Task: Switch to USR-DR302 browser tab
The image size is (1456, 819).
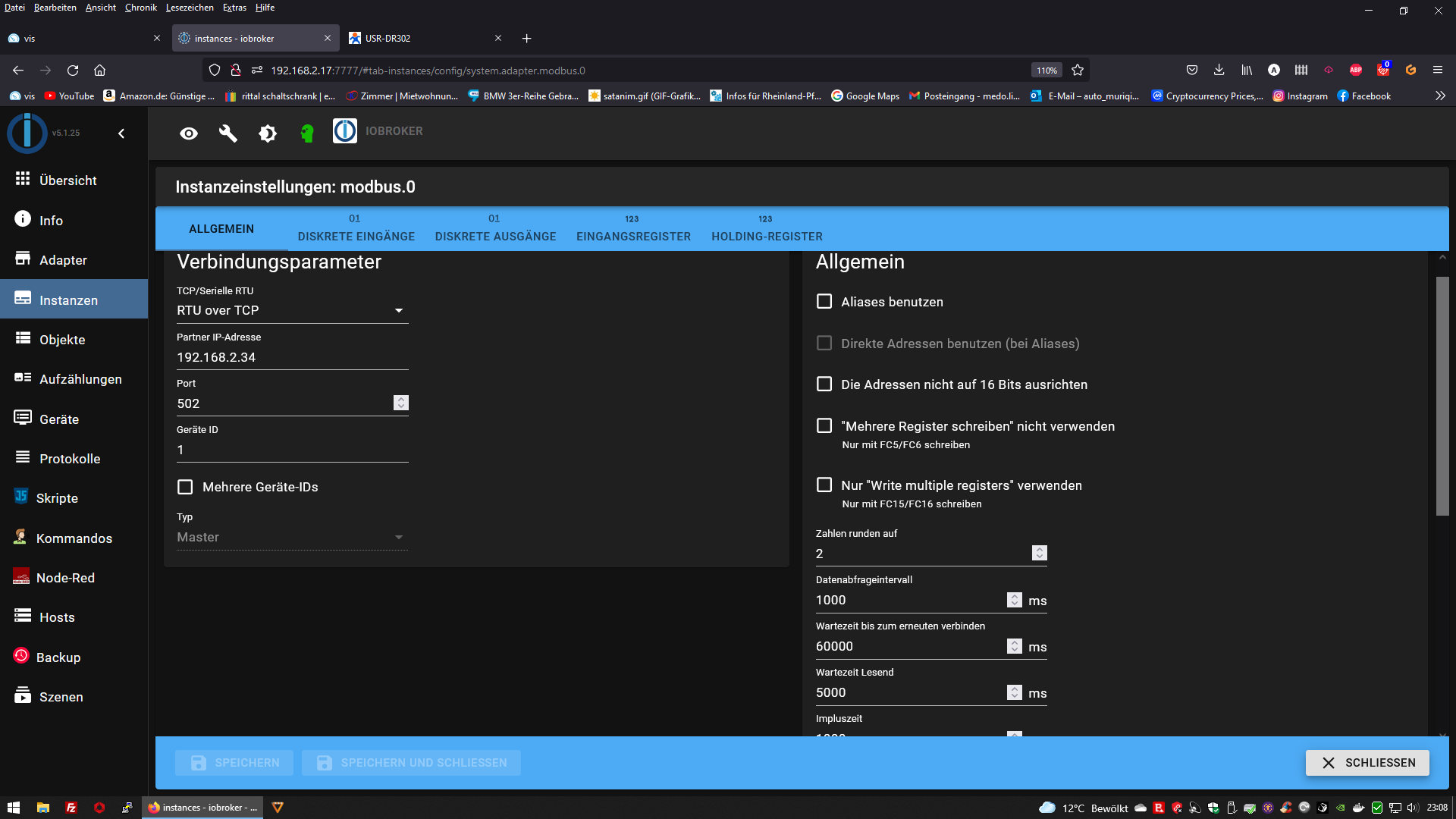Action: [x=425, y=38]
